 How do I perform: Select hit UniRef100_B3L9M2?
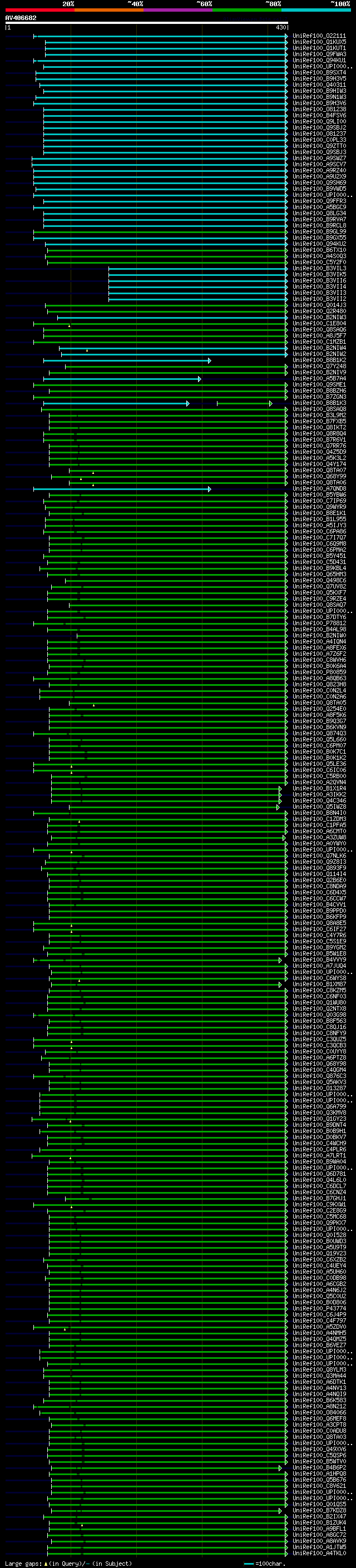coord(319,415)
